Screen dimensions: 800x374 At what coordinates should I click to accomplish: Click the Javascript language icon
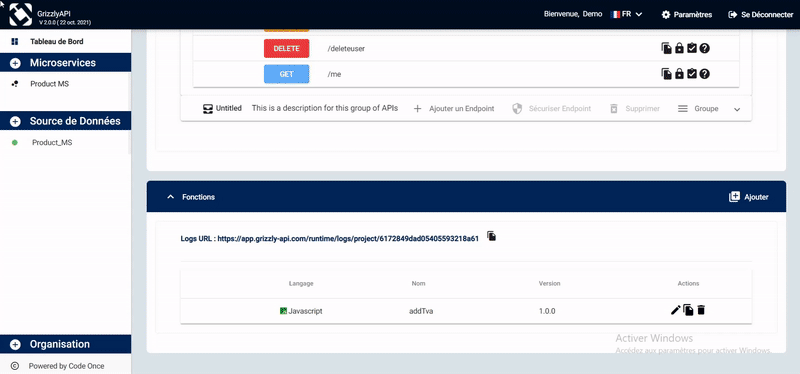click(x=283, y=310)
